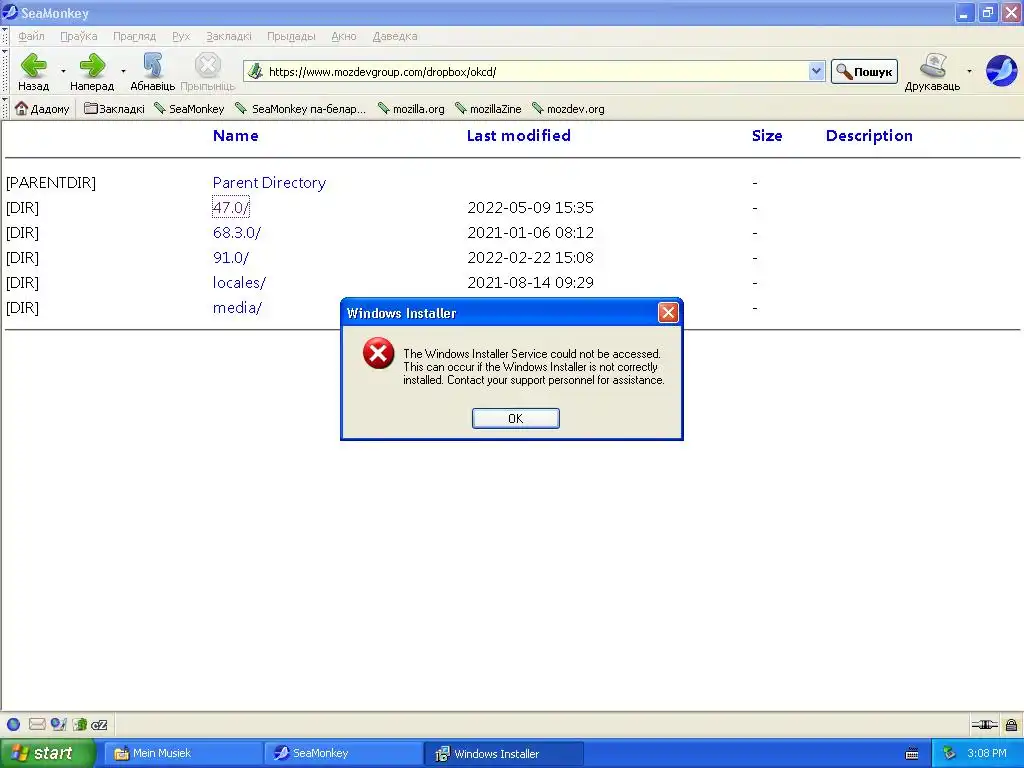This screenshot has height=768, width=1024.
Task: Open the Праўка menu
Action: [x=79, y=37]
